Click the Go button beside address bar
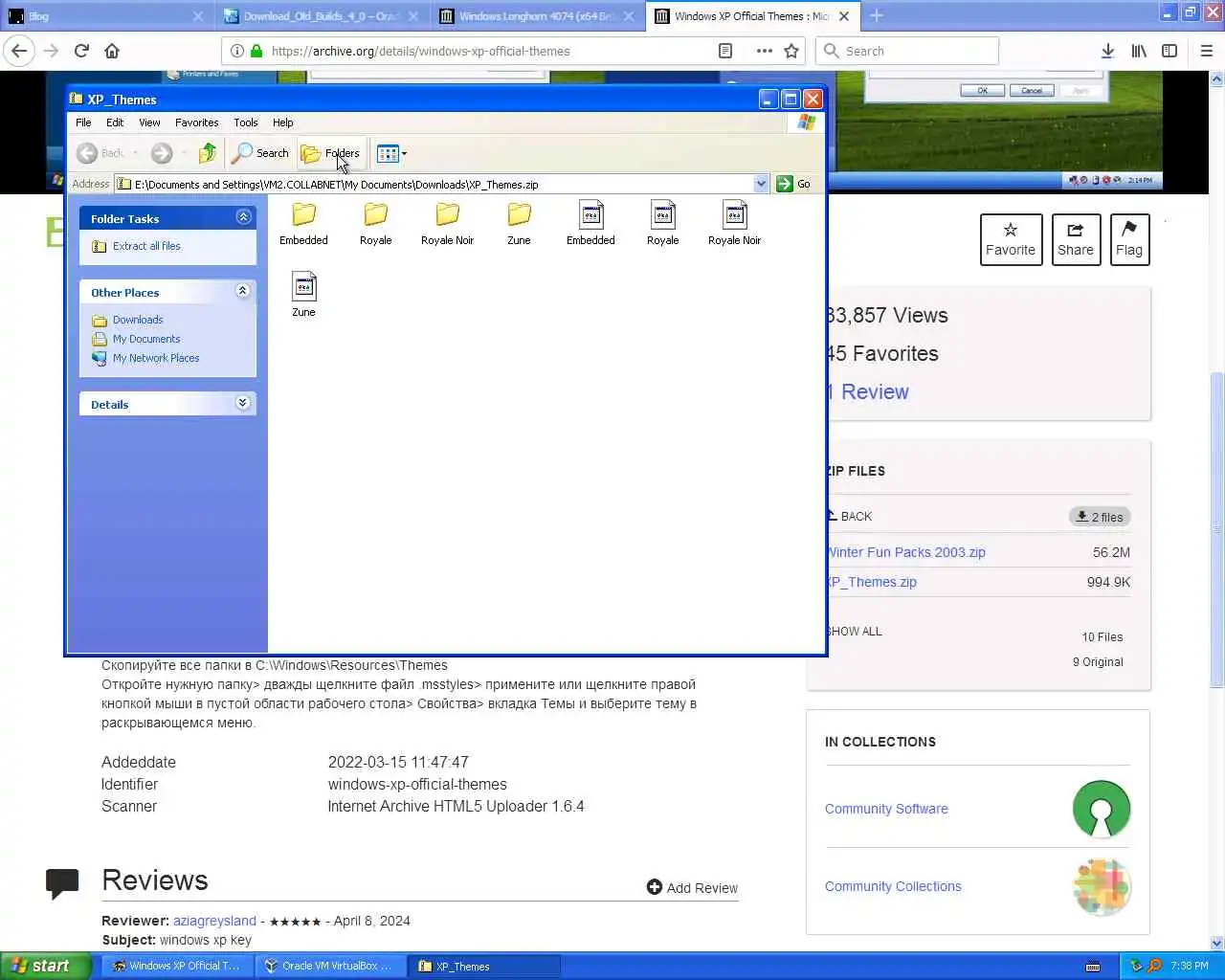The image size is (1225, 980). pyautogui.click(x=794, y=184)
